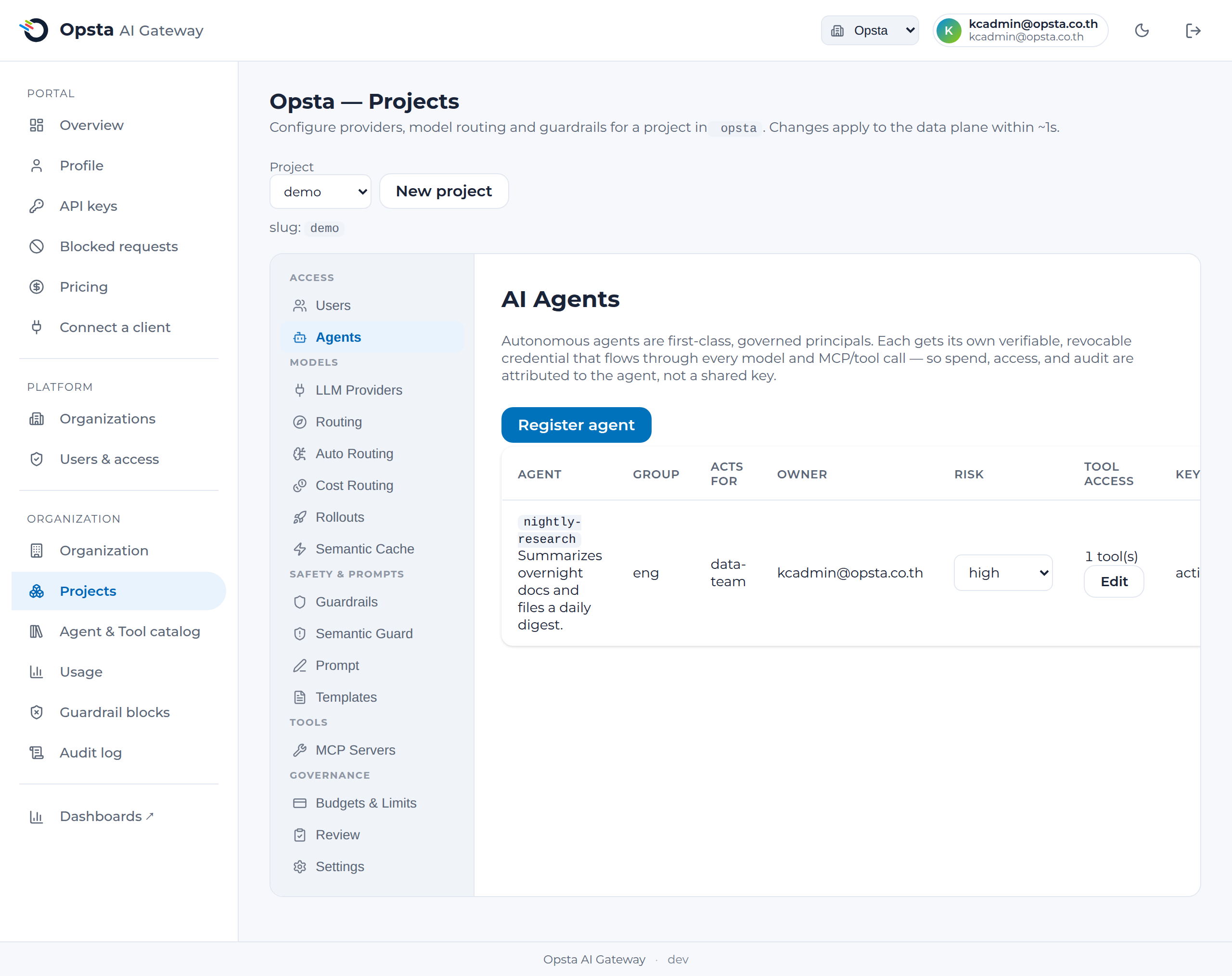Image resolution: width=1232 pixels, height=976 pixels.
Task: Click the LLM Providers plug icon
Action: 300,390
